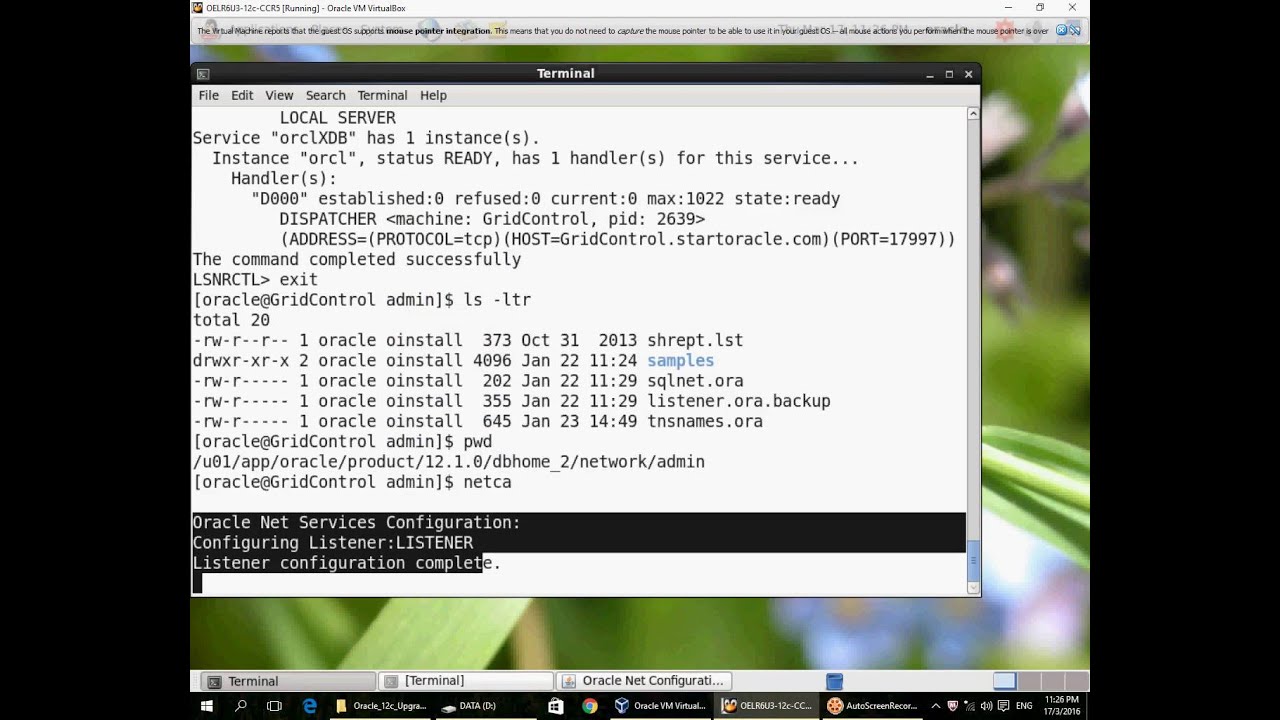Open the View menu in Terminal
Viewport: 1280px width, 720px height.
click(279, 95)
